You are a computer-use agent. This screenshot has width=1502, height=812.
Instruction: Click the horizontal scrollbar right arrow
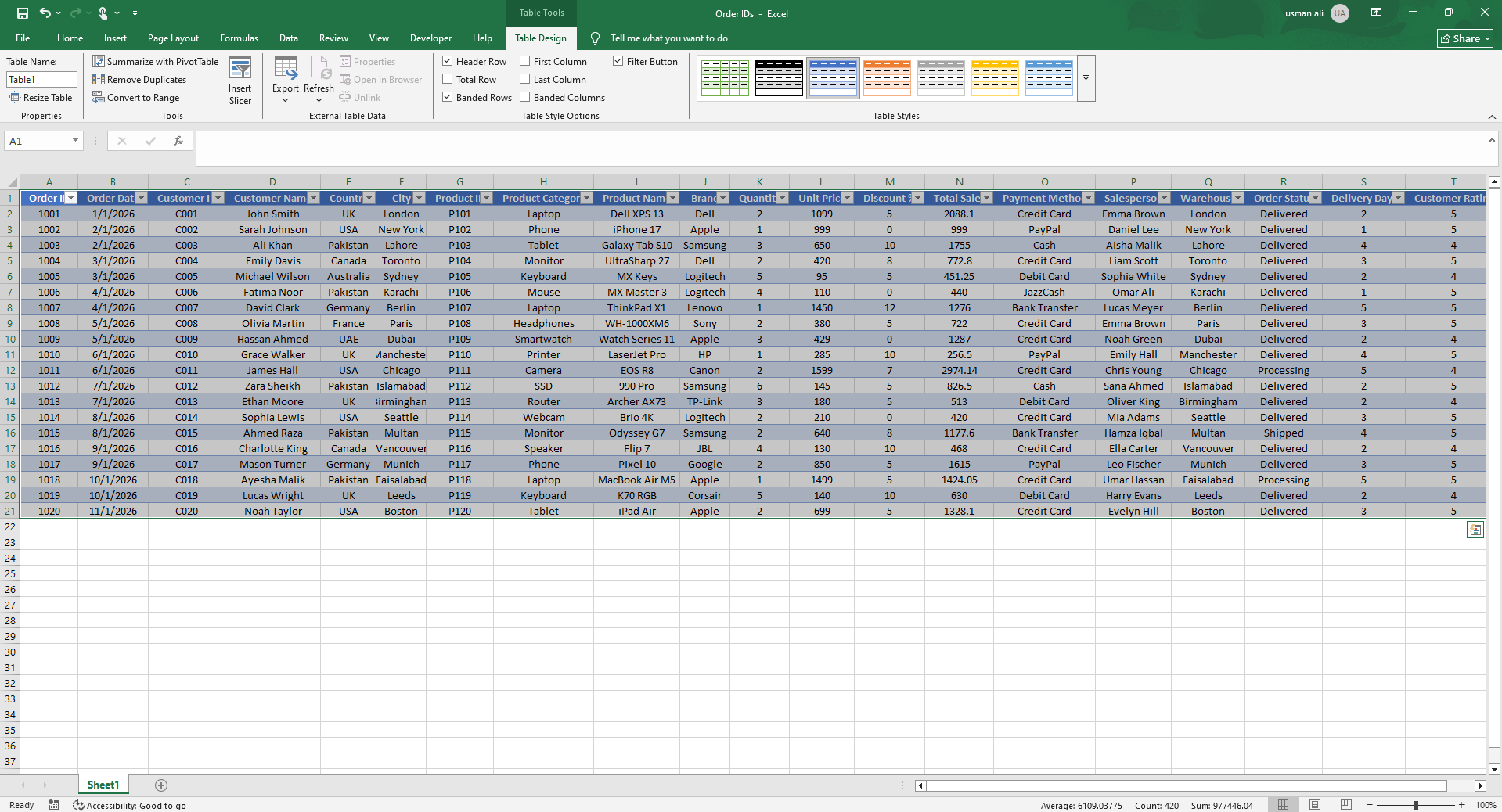point(1479,785)
